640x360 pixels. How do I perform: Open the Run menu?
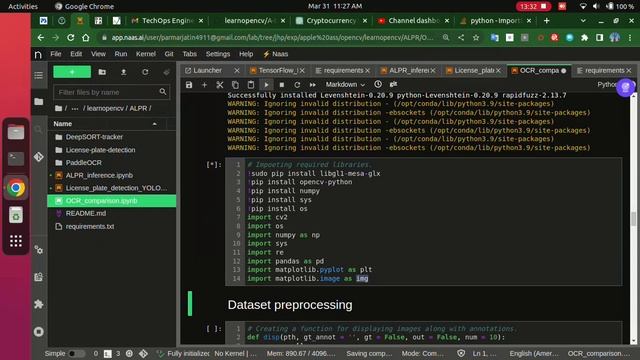[x=121, y=54]
